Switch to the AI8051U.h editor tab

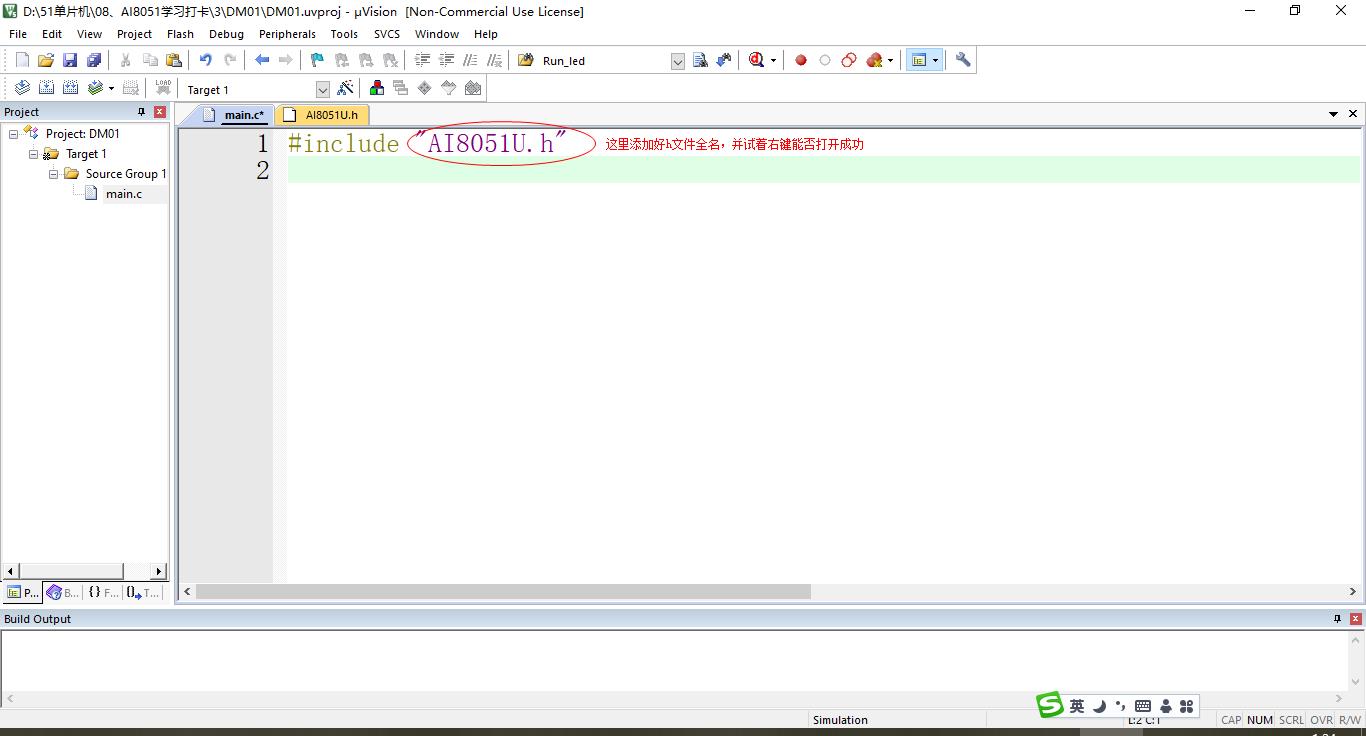coord(321,115)
